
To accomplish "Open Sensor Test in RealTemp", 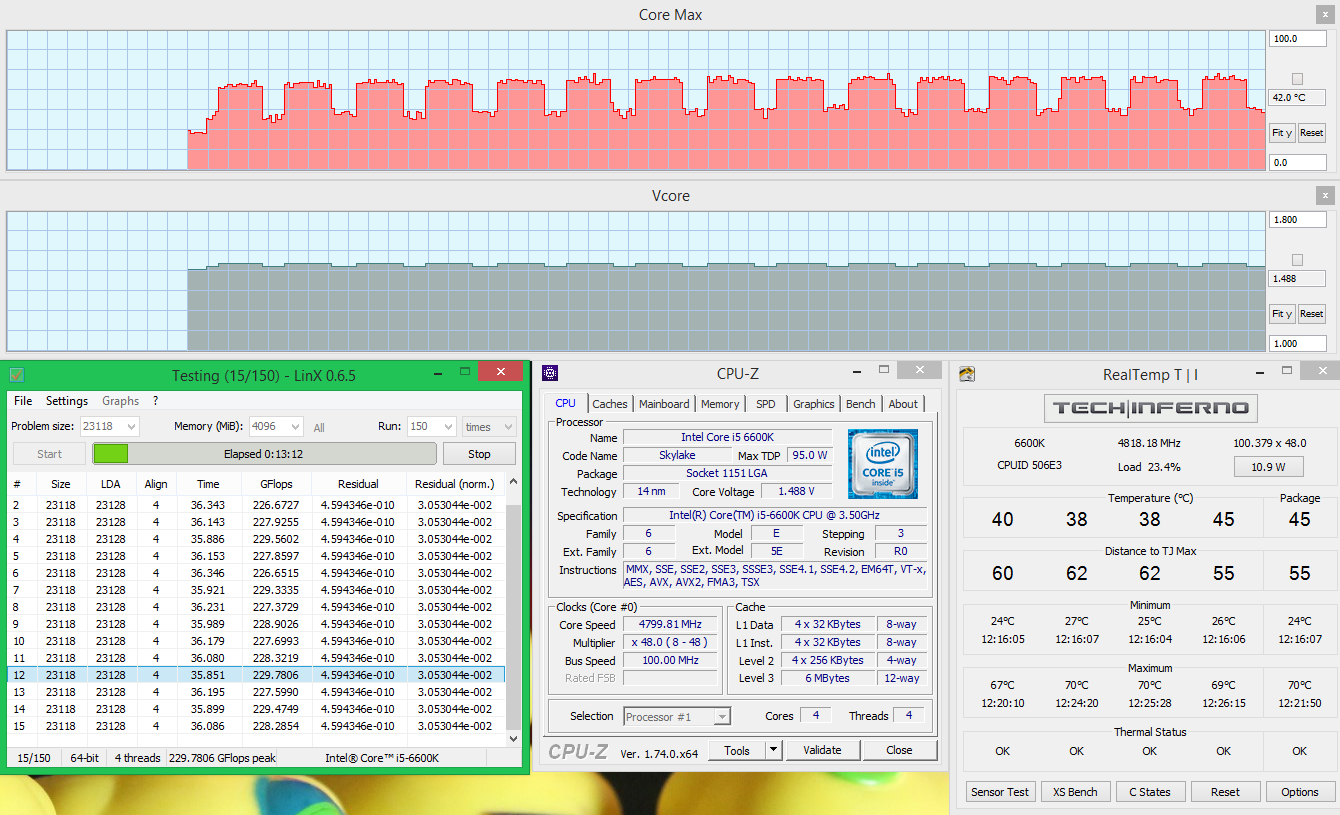I will [1000, 791].
